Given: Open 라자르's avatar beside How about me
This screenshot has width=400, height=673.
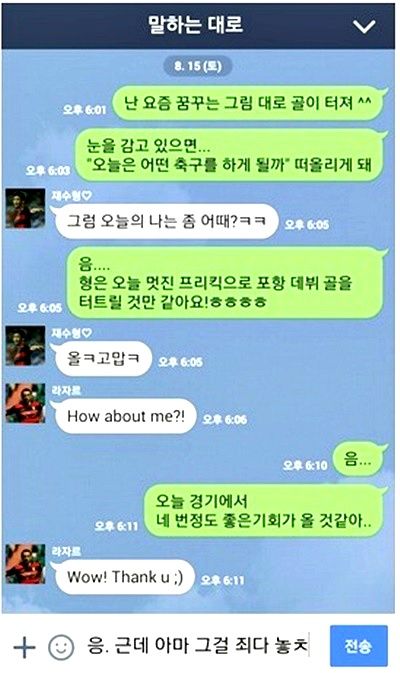Looking at the screenshot, I should coord(25,403).
